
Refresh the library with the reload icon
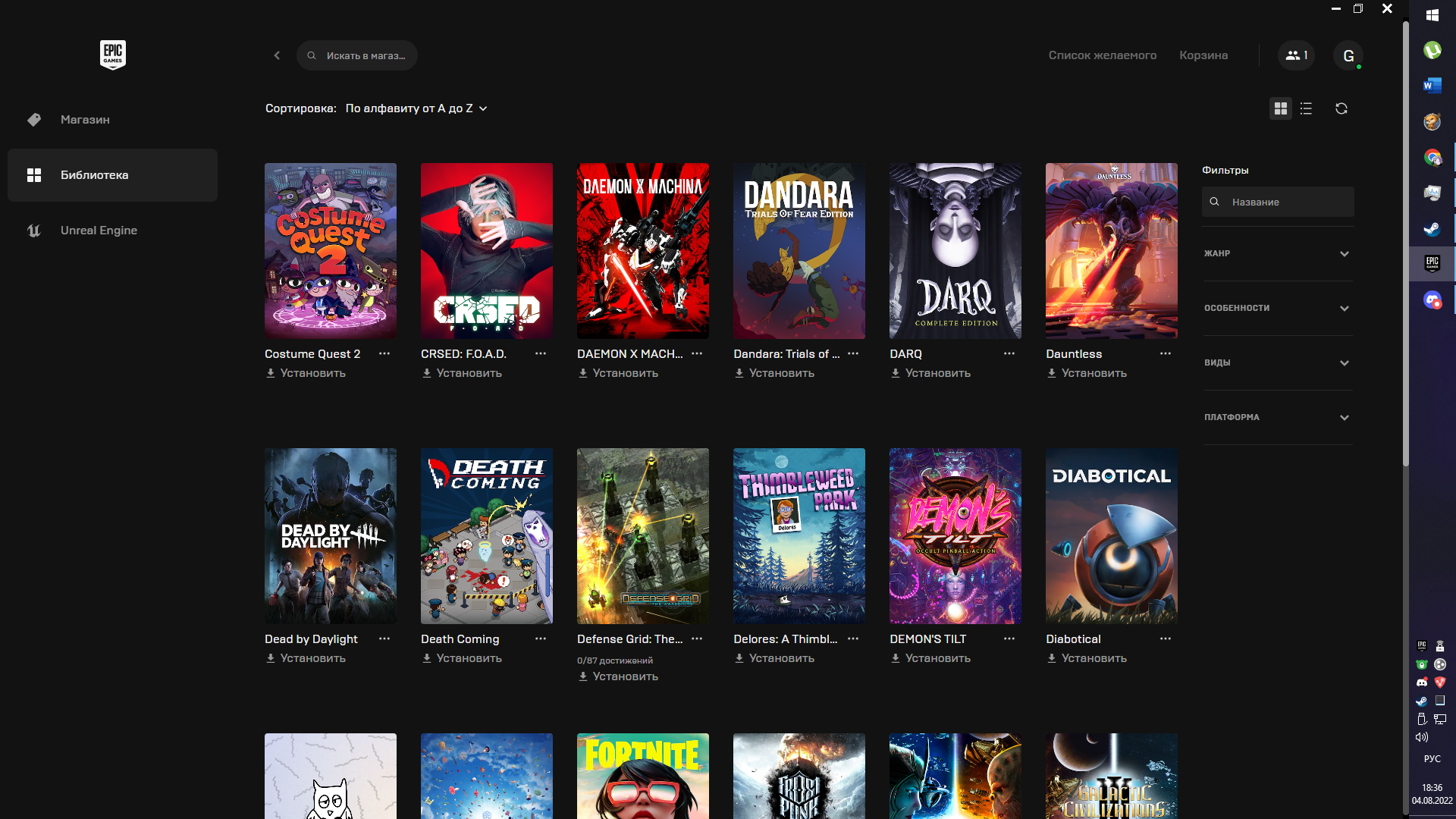(1341, 108)
